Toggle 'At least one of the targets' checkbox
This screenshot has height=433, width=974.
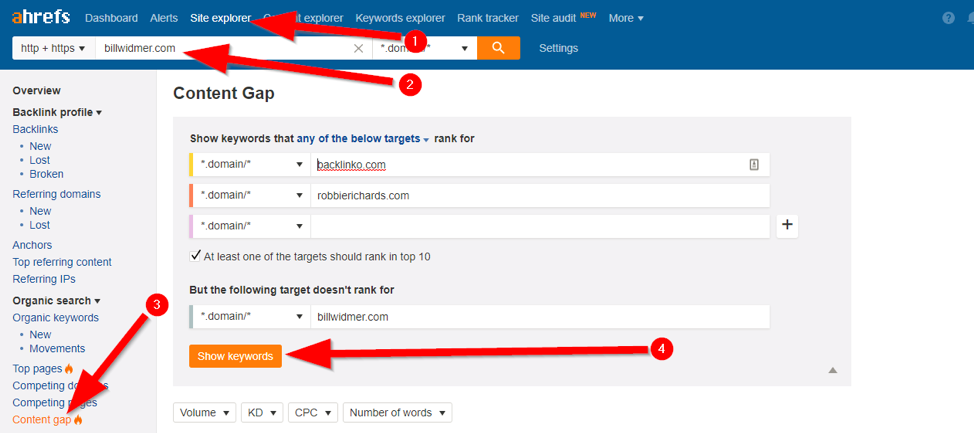(x=196, y=256)
